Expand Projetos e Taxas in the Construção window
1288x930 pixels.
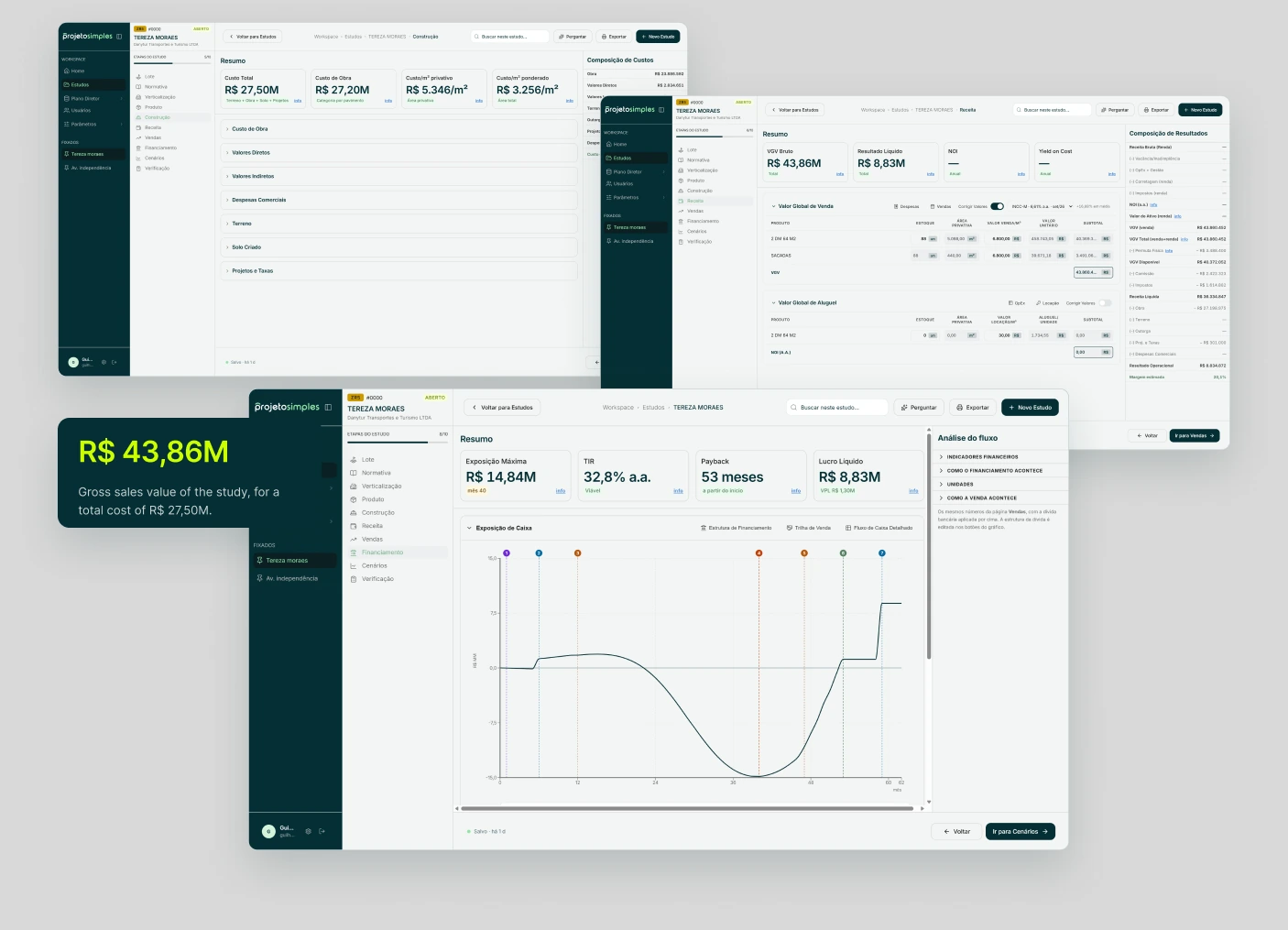click(398, 271)
